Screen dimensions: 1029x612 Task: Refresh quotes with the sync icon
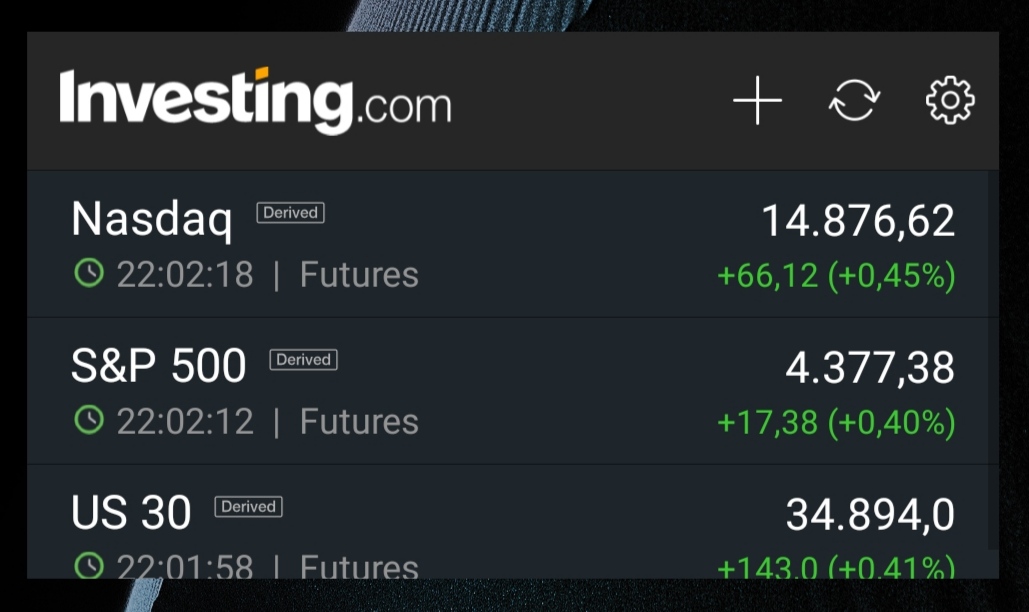(854, 101)
